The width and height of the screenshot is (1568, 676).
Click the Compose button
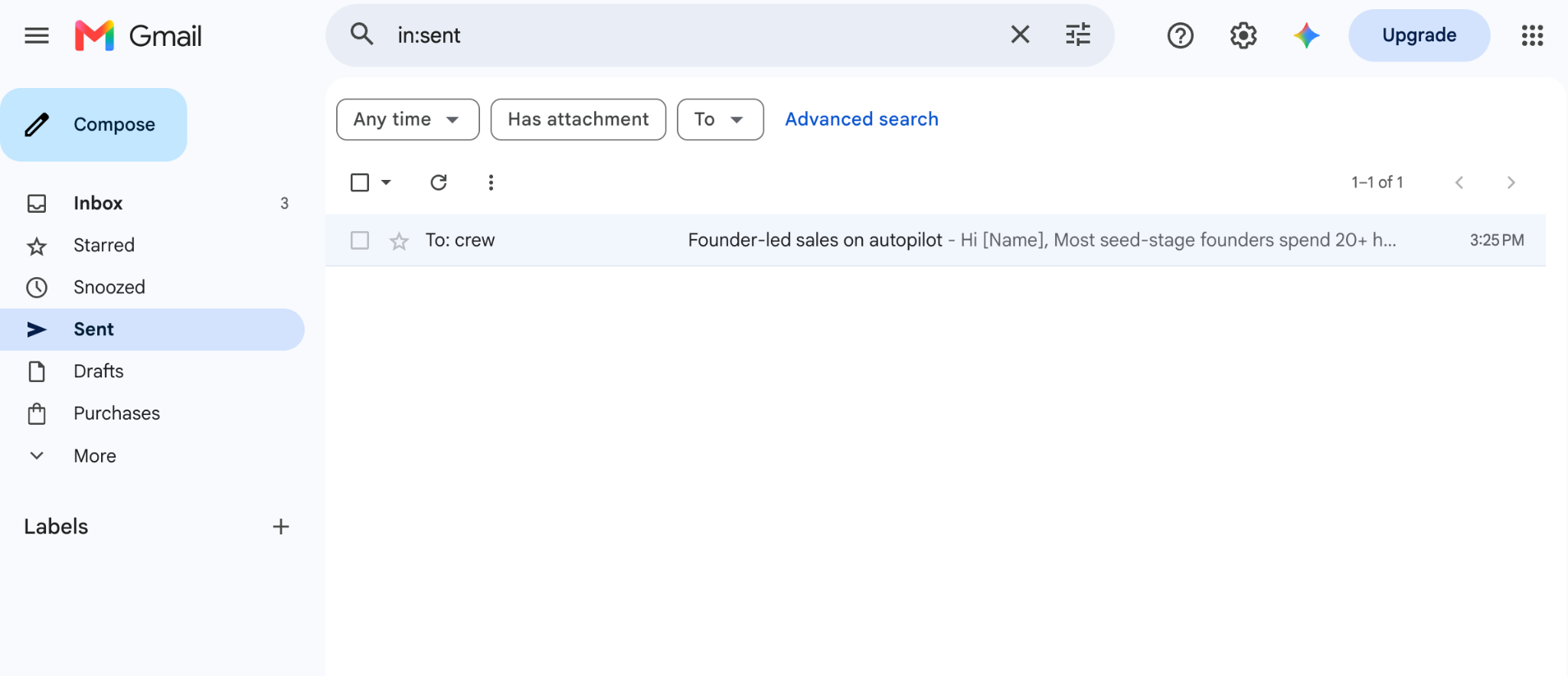coord(93,125)
